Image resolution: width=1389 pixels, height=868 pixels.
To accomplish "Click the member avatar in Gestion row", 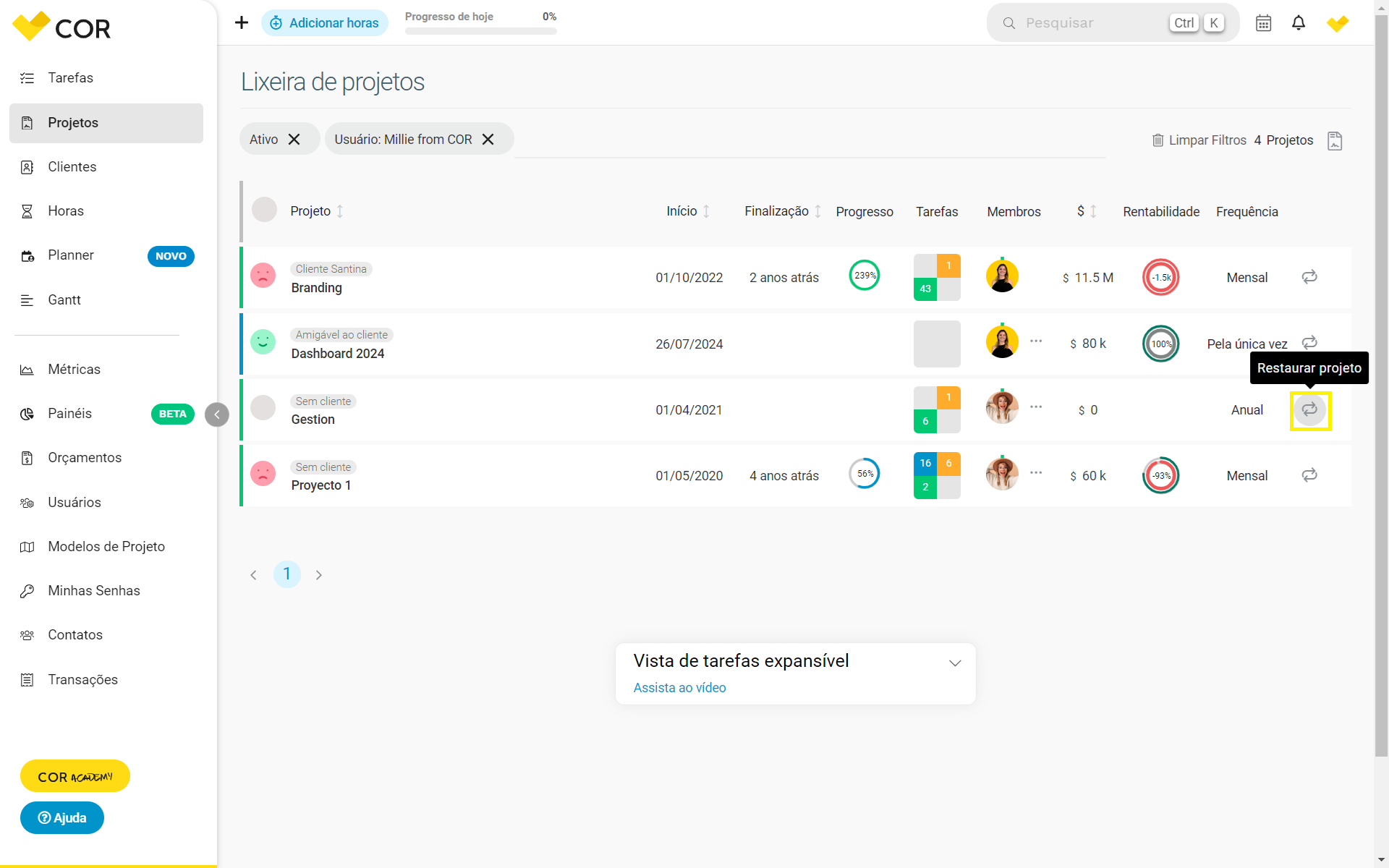I will (1002, 407).
